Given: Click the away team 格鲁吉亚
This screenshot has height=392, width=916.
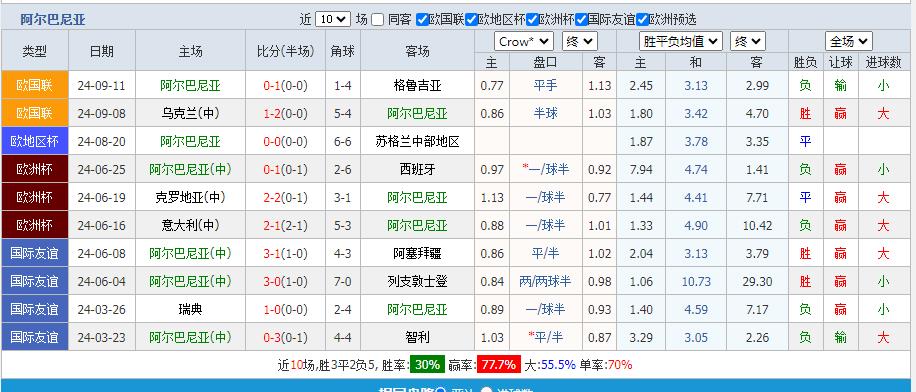Looking at the screenshot, I should 418,86.
